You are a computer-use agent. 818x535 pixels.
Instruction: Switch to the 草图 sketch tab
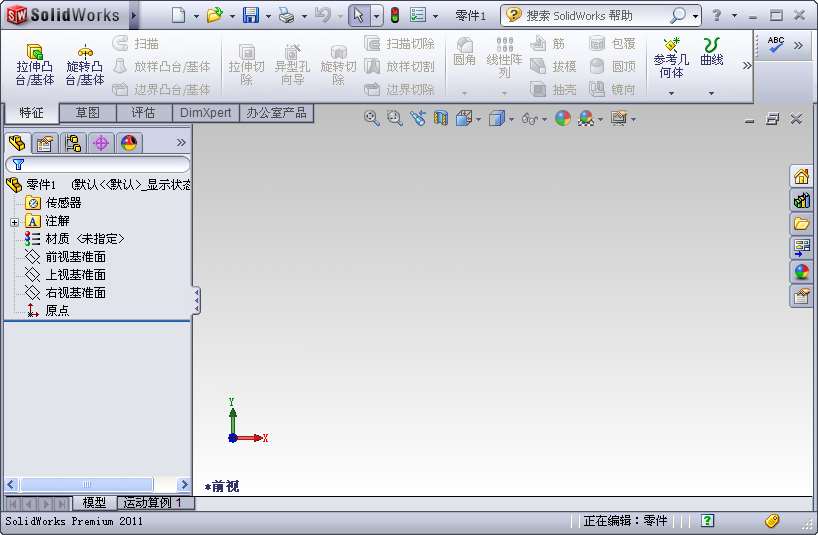(88, 113)
